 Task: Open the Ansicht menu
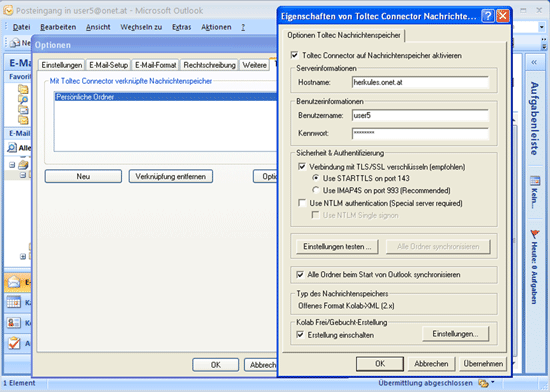(x=98, y=27)
